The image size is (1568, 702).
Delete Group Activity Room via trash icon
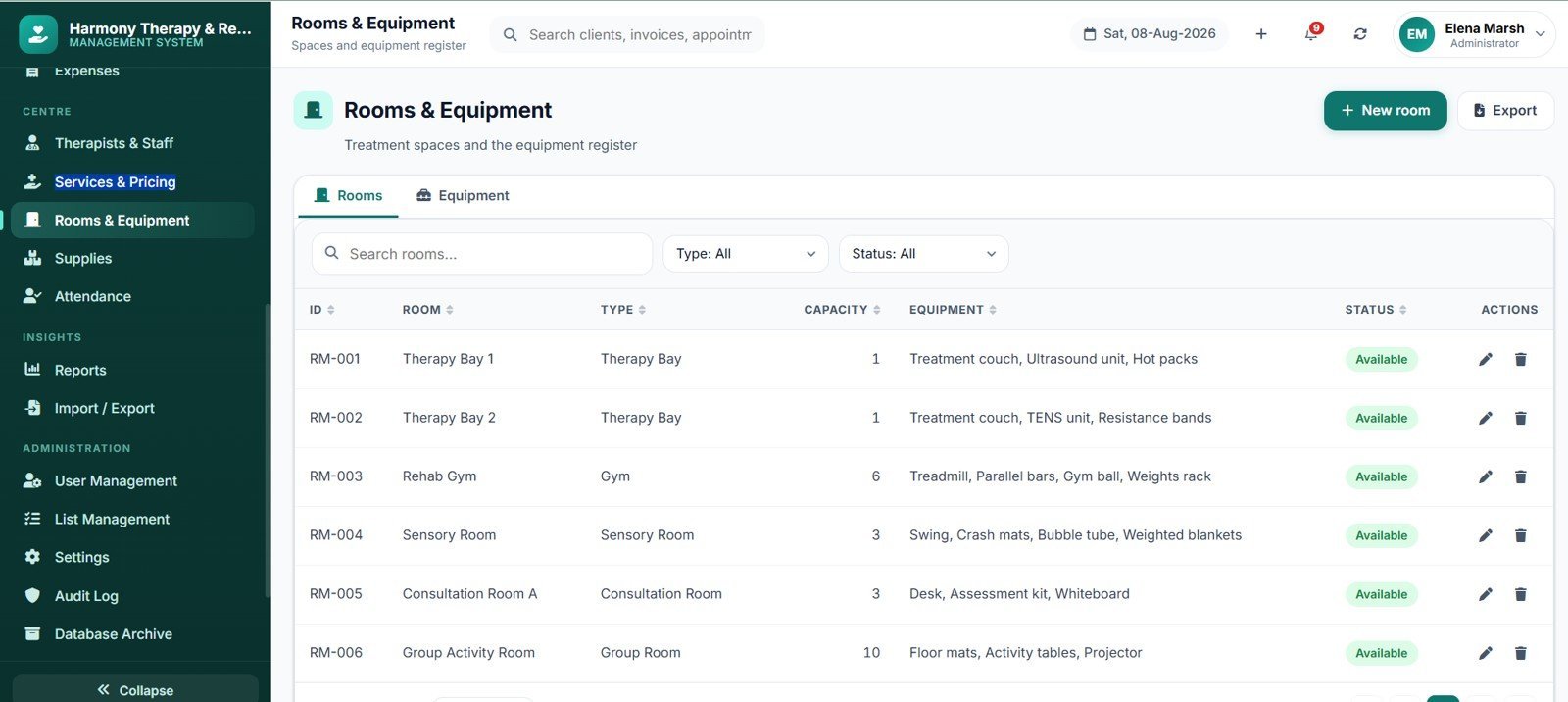pyautogui.click(x=1521, y=654)
